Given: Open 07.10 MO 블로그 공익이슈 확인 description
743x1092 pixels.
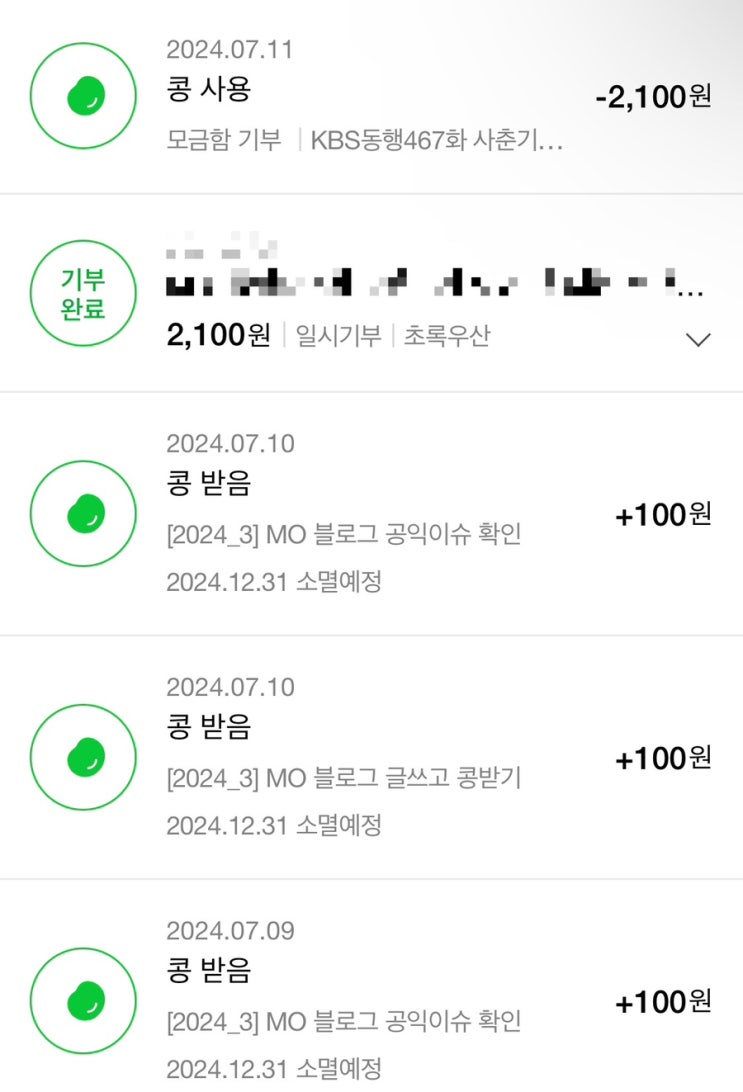Looking at the screenshot, I should (343, 535).
